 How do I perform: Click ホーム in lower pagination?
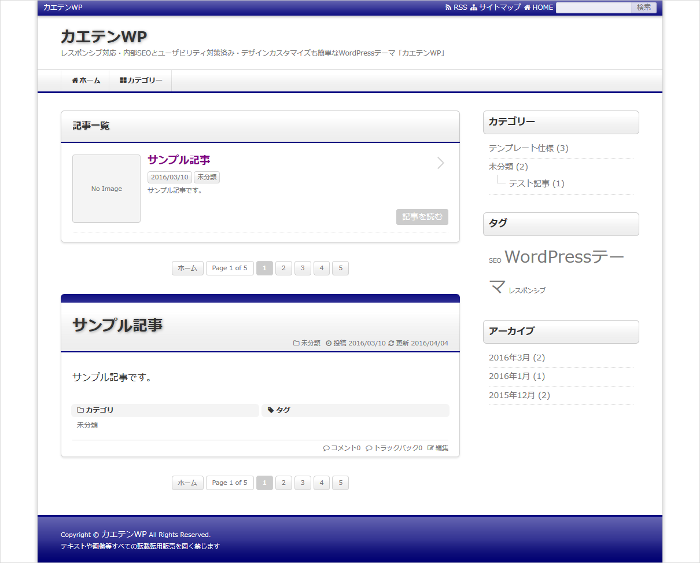(x=188, y=483)
